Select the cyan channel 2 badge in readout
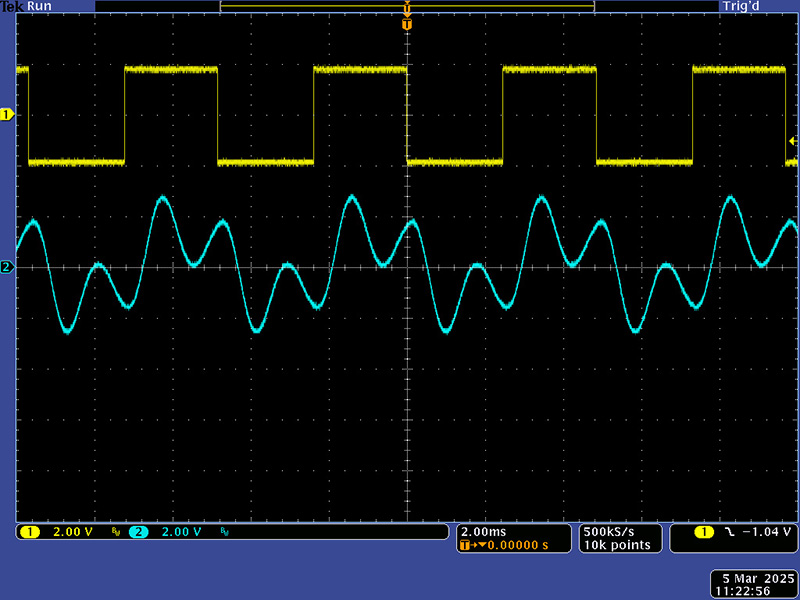 click(138, 532)
